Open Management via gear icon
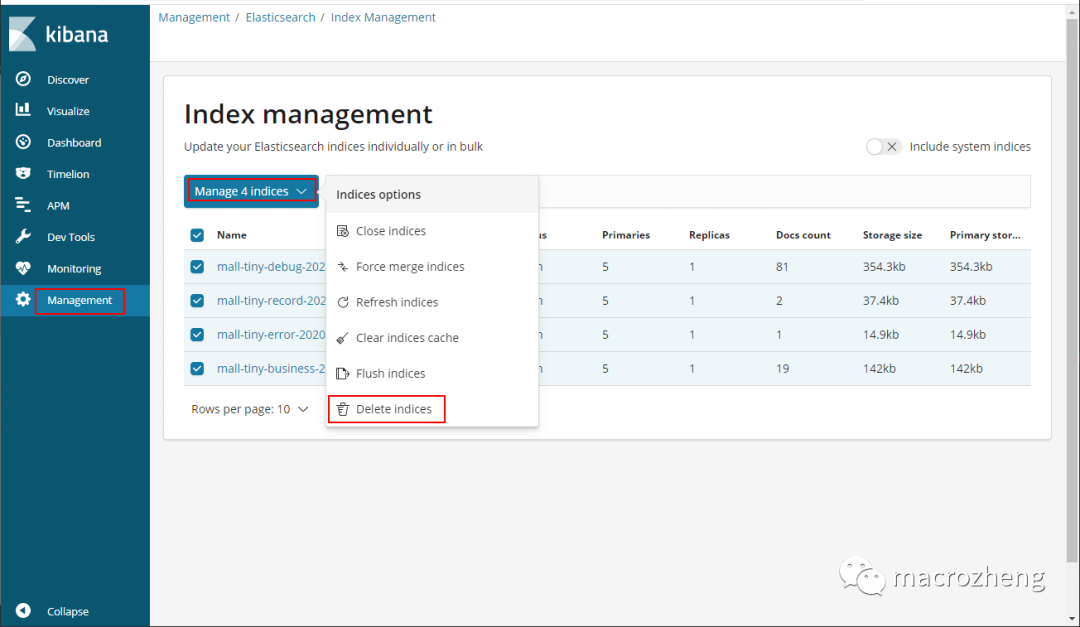This screenshot has height=627, width=1080. tap(23, 300)
